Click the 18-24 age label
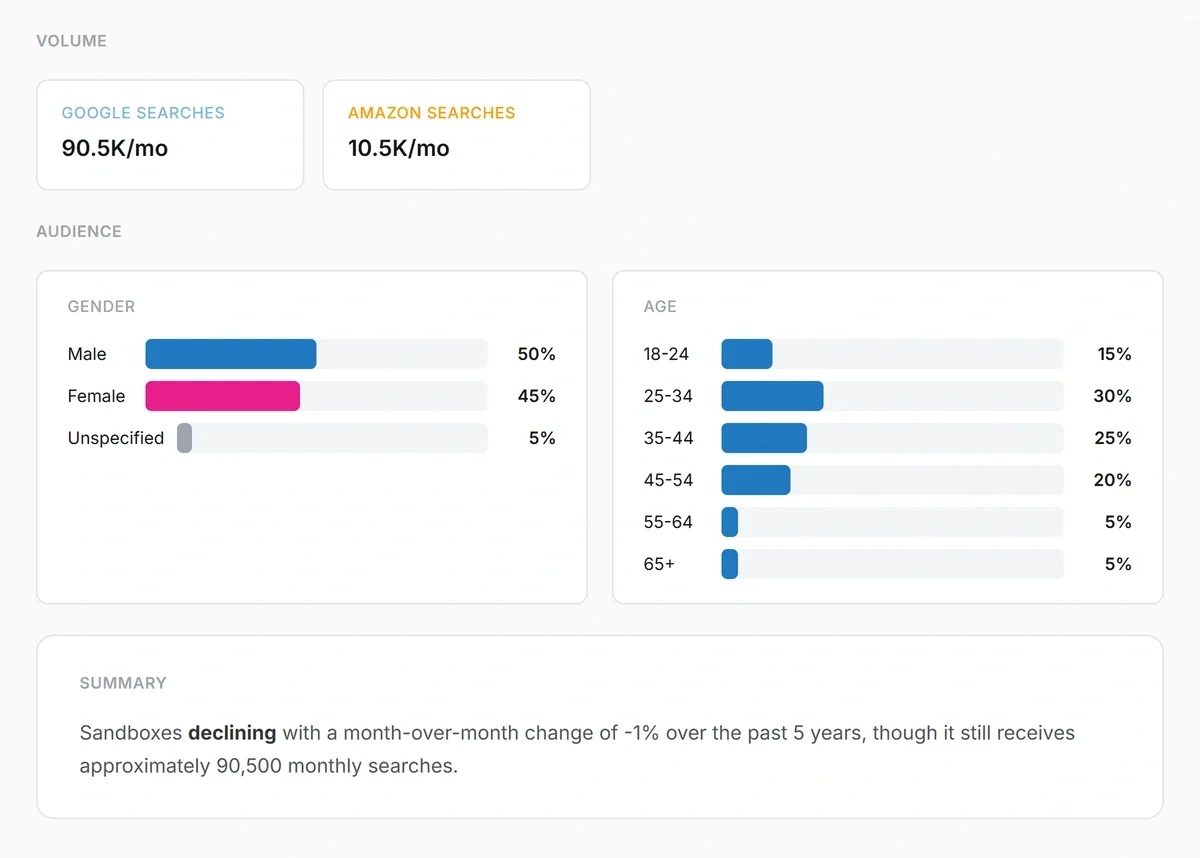The image size is (1200, 858). point(666,354)
